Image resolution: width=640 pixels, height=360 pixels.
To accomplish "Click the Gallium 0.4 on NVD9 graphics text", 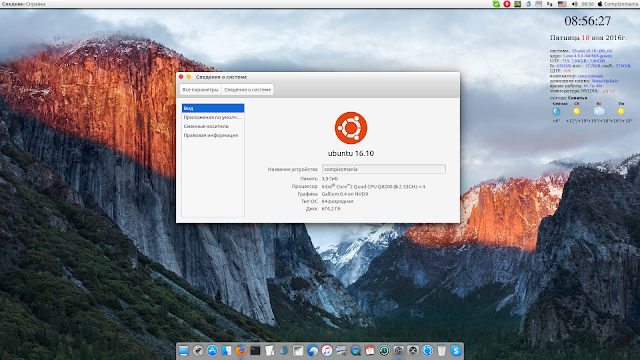I will pos(345,194).
